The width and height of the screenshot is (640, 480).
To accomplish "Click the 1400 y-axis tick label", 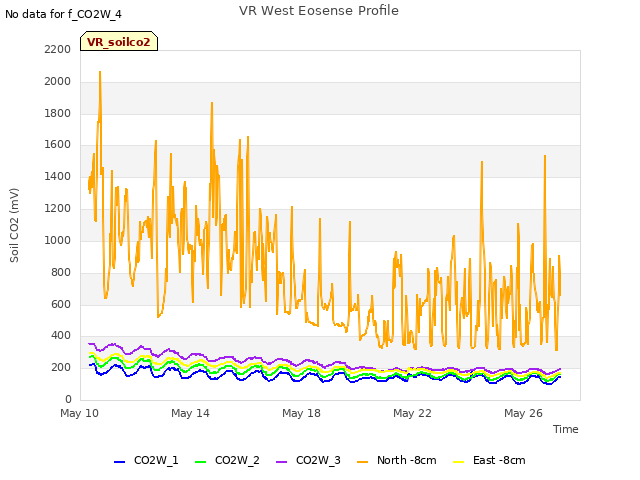I will [x=58, y=176].
